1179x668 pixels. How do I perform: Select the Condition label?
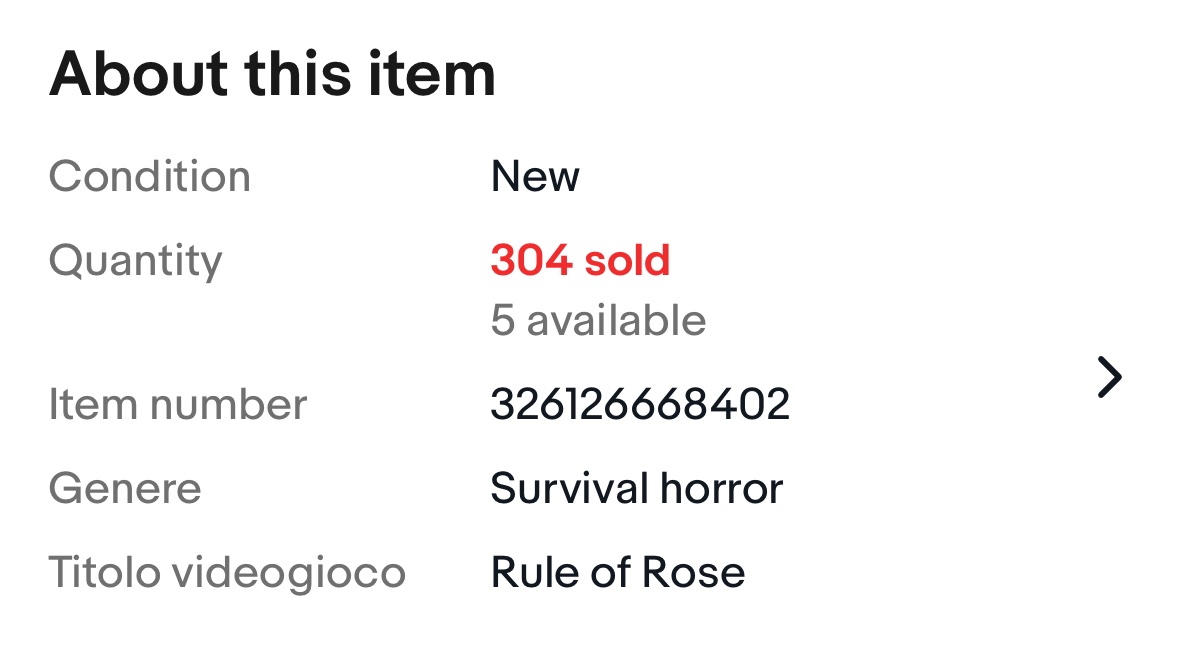(150, 176)
